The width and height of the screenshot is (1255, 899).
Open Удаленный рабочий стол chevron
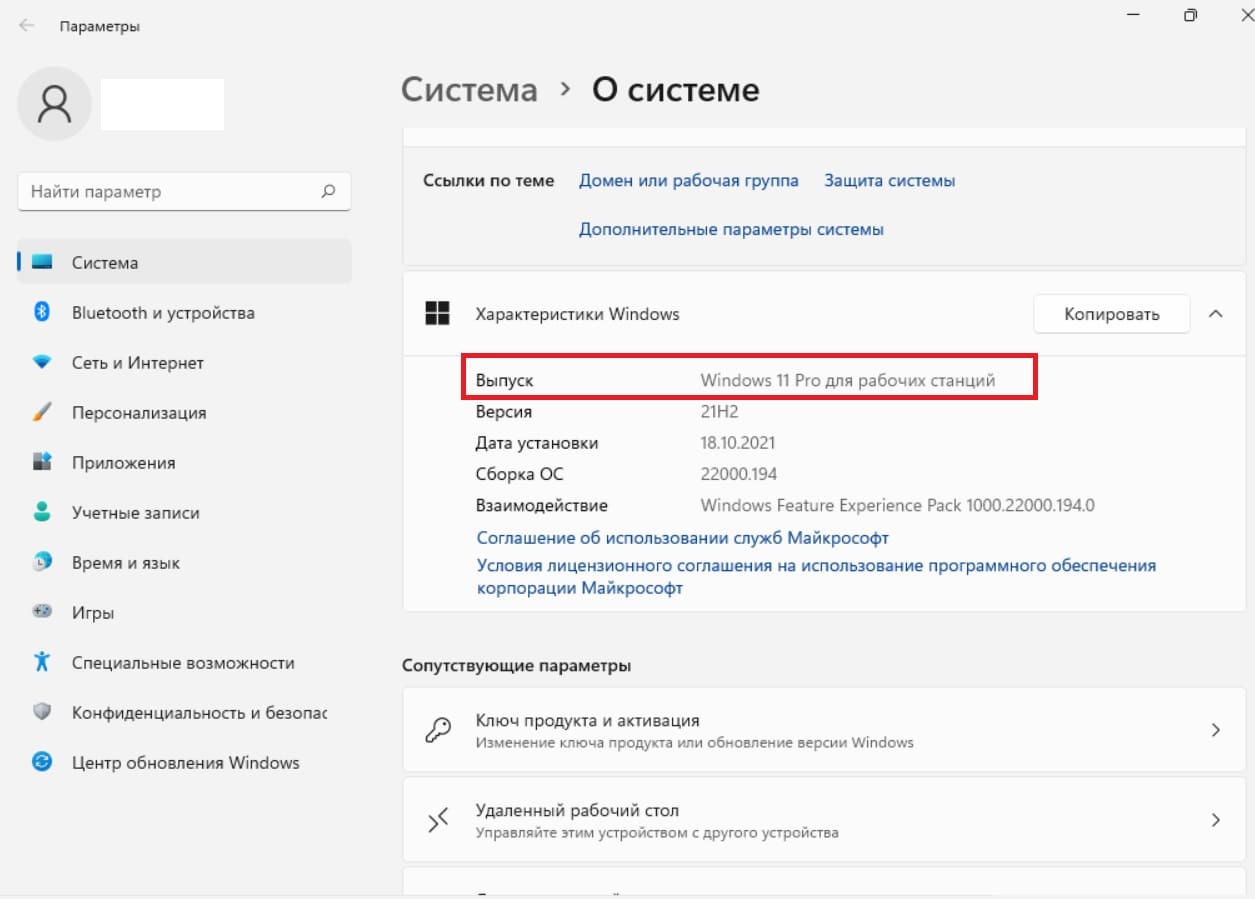coord(1216,820)
